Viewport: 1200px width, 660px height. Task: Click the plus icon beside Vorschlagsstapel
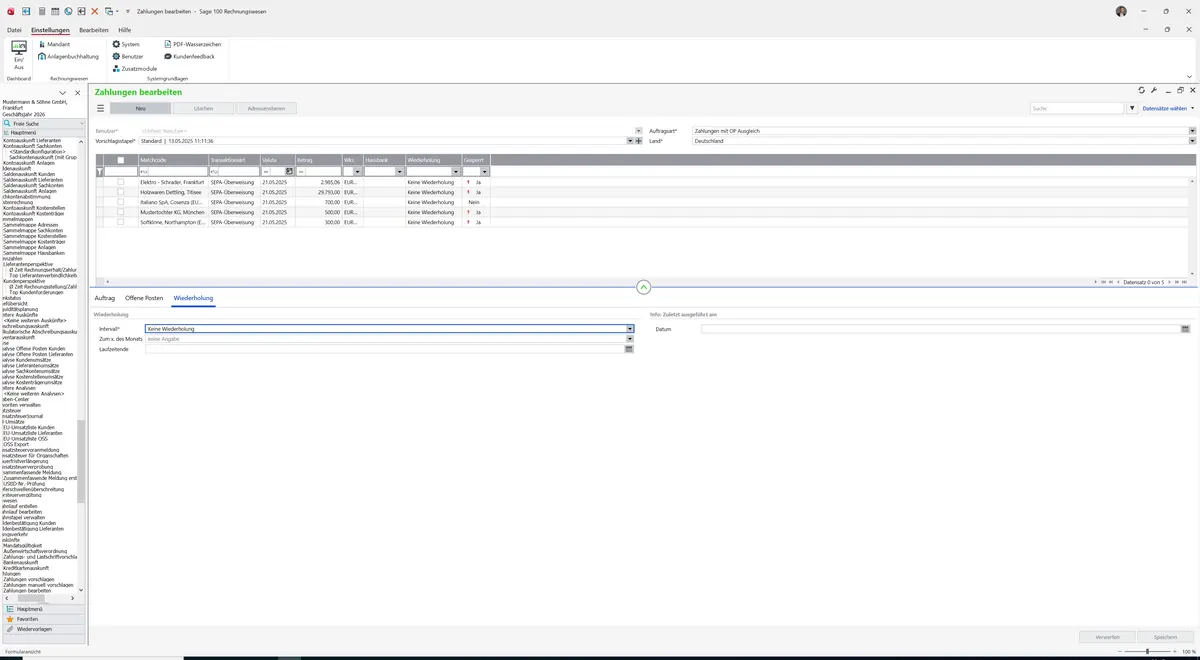[638, 141]
